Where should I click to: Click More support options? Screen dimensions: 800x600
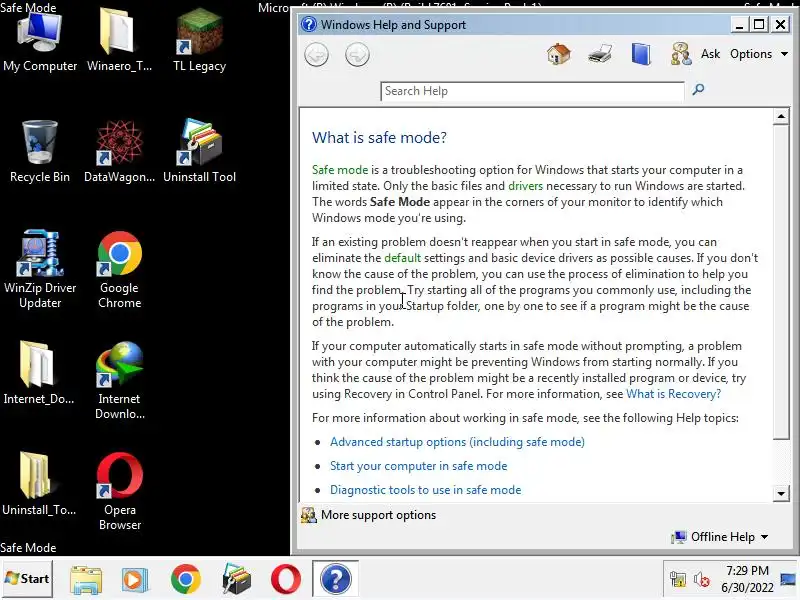point(368,515)
